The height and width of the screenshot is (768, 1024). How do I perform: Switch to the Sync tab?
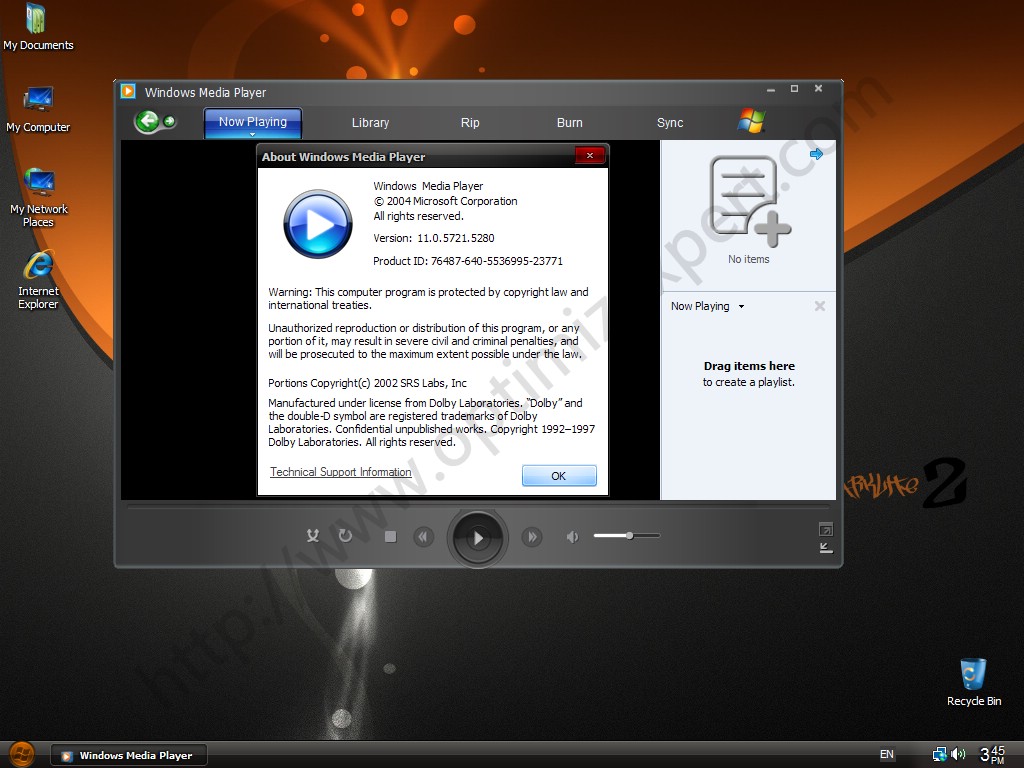click(x=670, y=123)
